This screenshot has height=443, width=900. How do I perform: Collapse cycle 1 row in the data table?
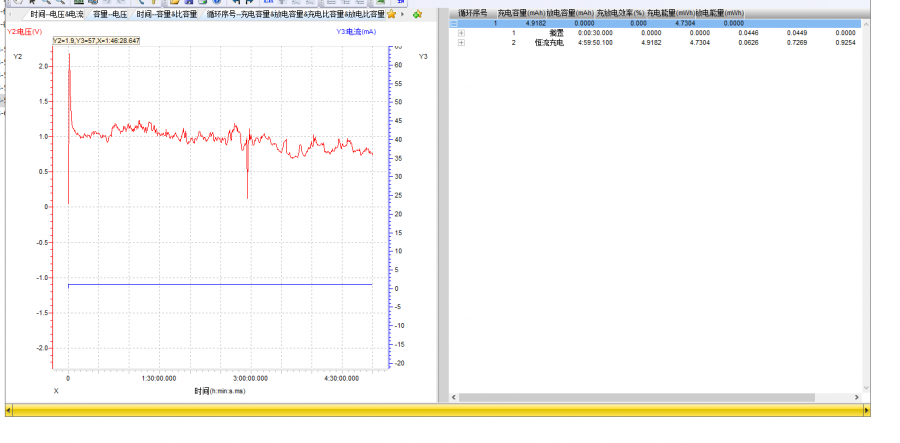[x=454, y=23]
